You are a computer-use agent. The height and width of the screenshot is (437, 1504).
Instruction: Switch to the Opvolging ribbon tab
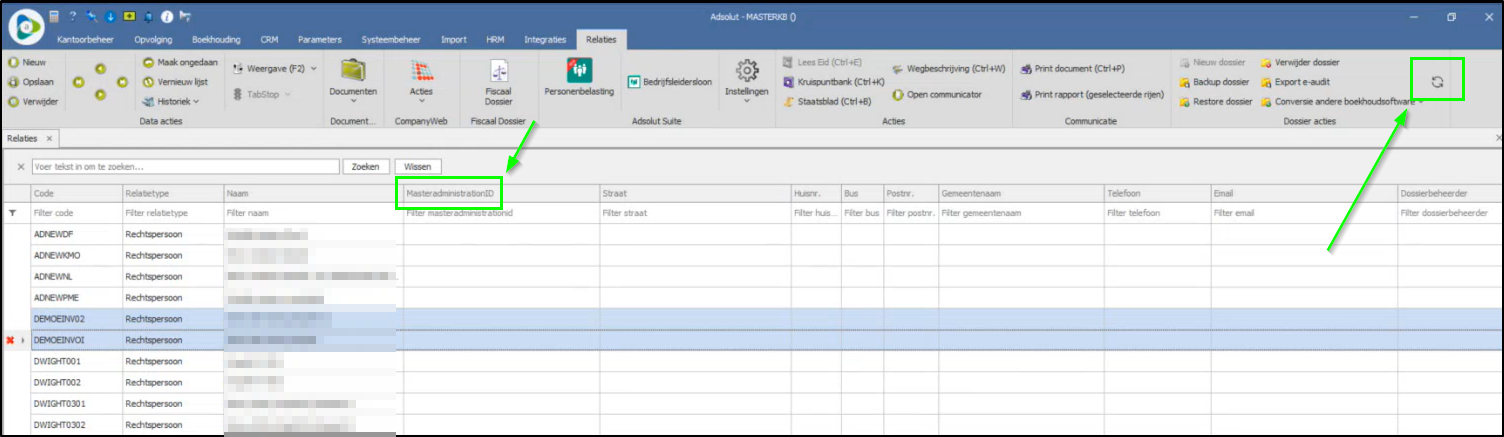coord(153,40)
